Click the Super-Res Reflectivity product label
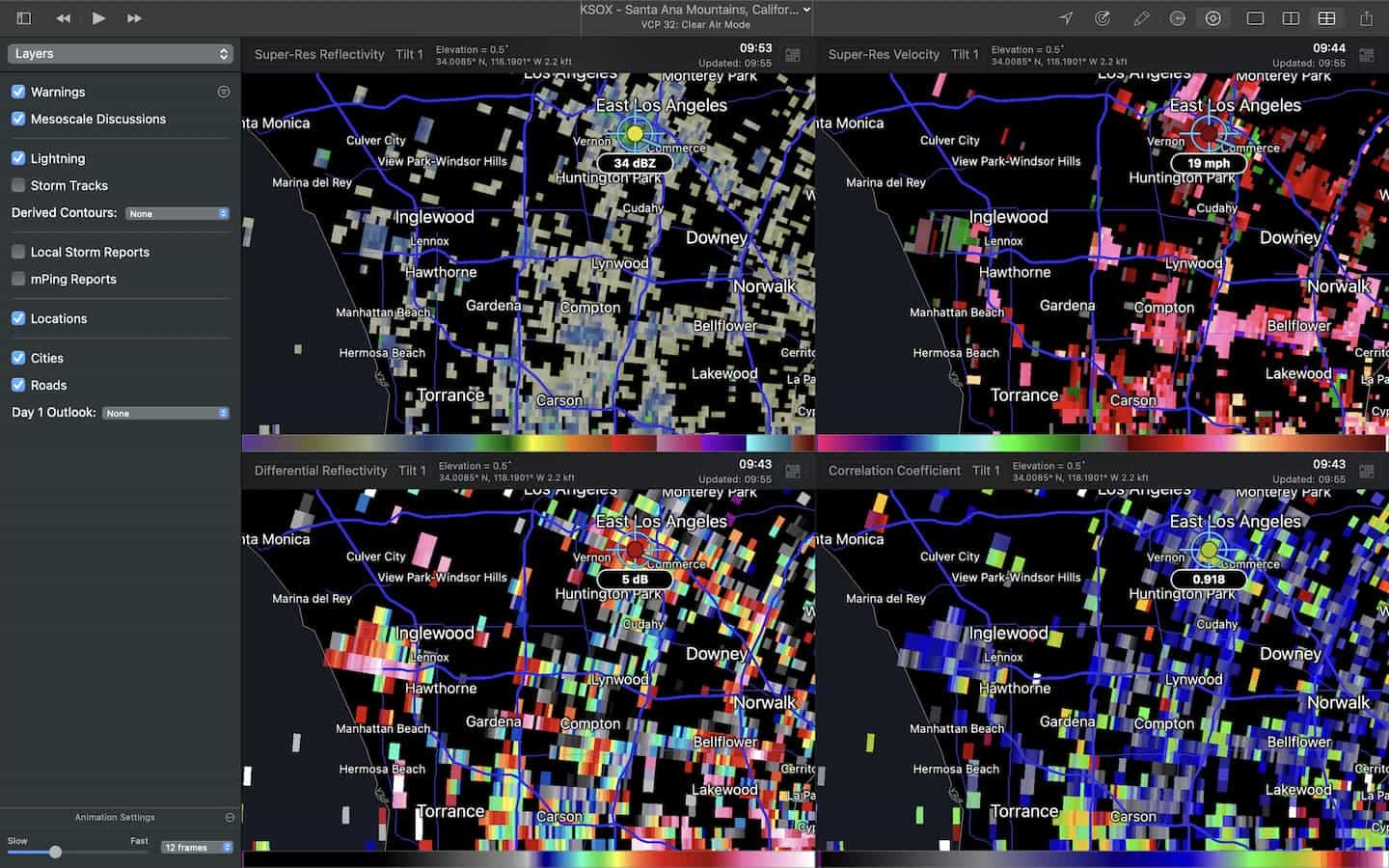 319,55
